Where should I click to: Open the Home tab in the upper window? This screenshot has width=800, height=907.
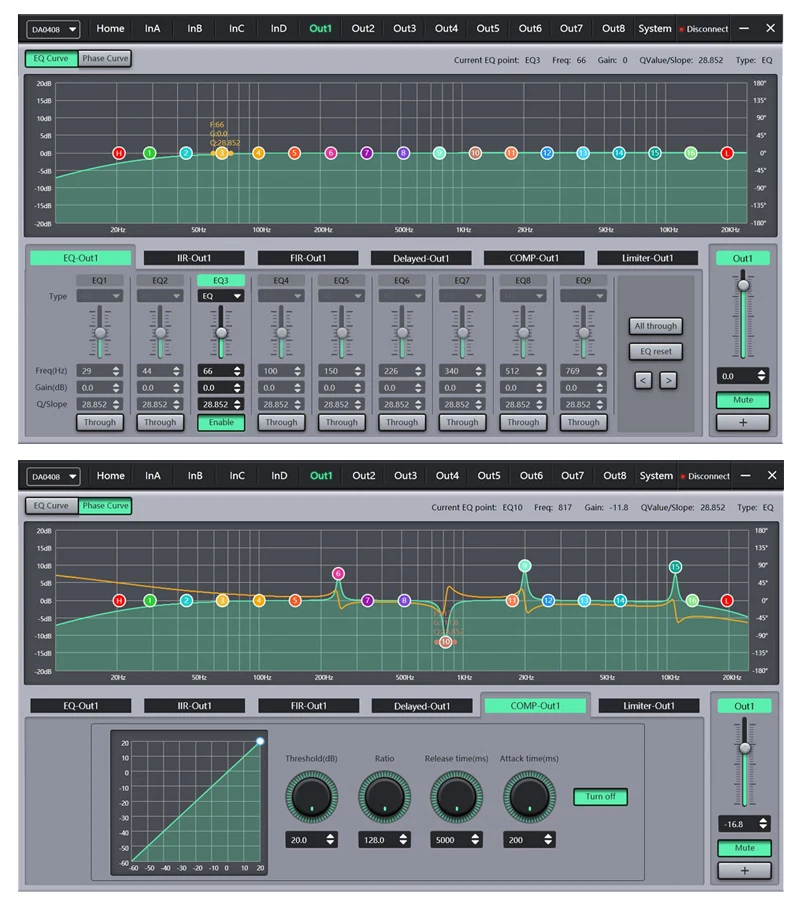click(110, 28)
